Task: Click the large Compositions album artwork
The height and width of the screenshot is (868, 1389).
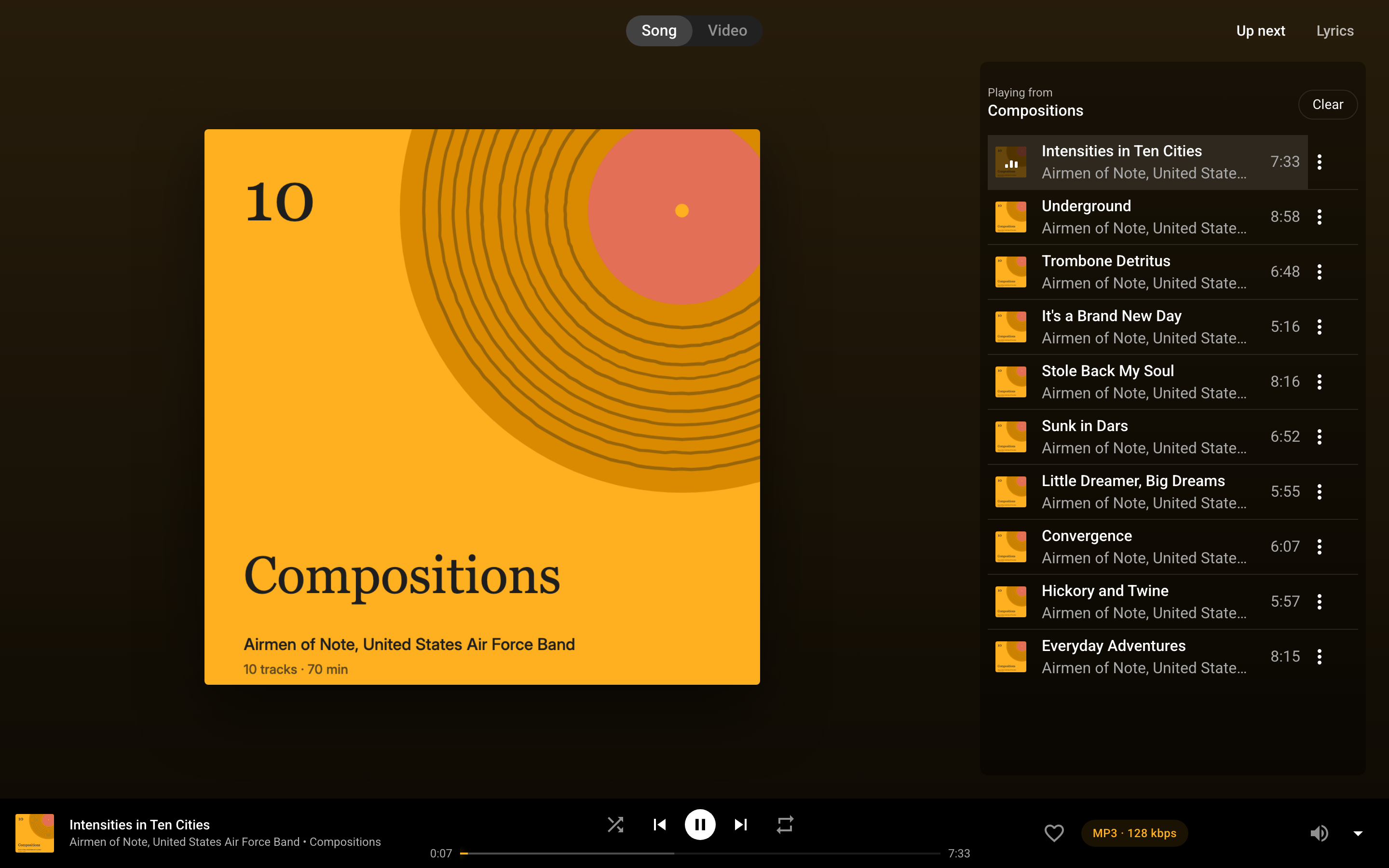Action: (x=482, y=407)
